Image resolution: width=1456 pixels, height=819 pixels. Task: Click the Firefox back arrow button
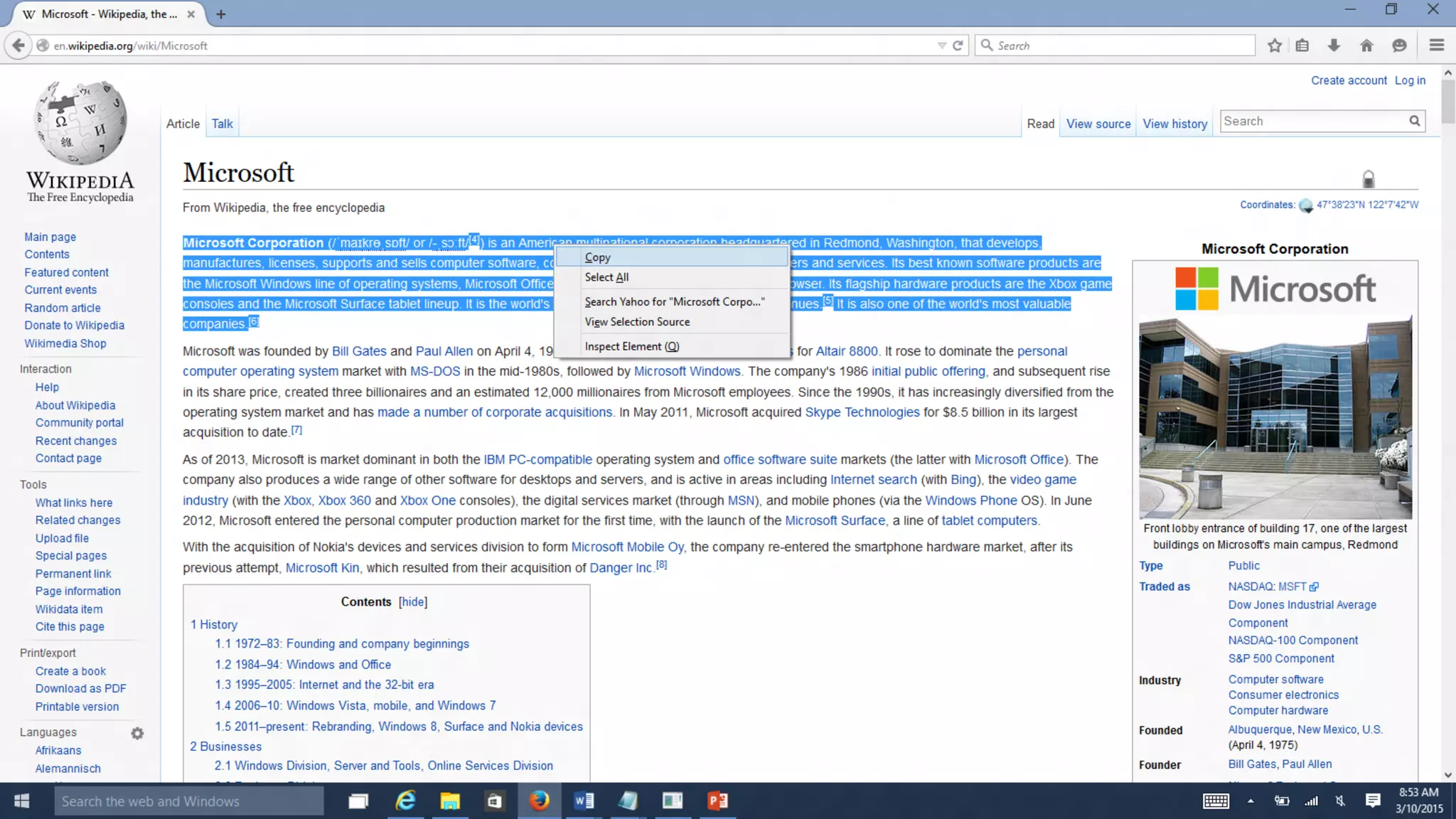pyautogui.click(x=18, y=45)
